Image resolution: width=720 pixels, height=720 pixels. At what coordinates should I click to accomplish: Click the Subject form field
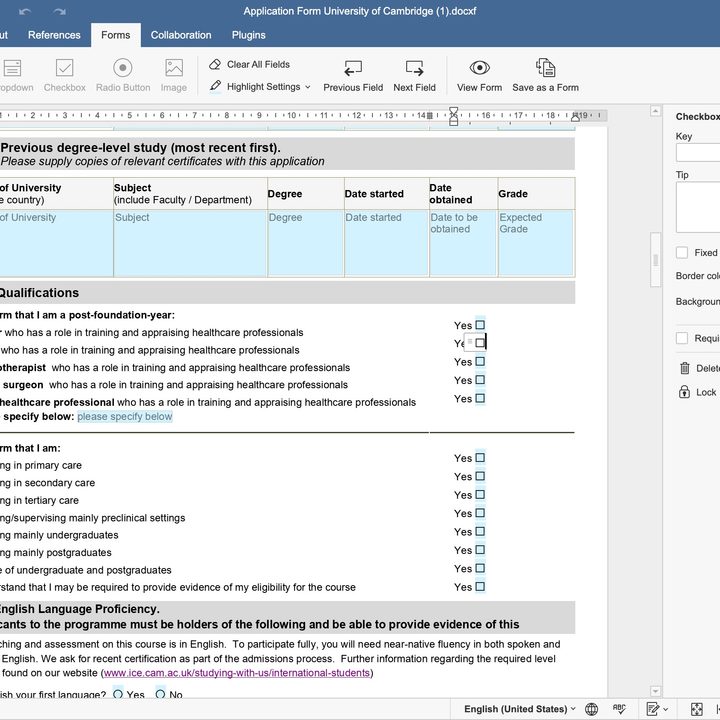190,243
